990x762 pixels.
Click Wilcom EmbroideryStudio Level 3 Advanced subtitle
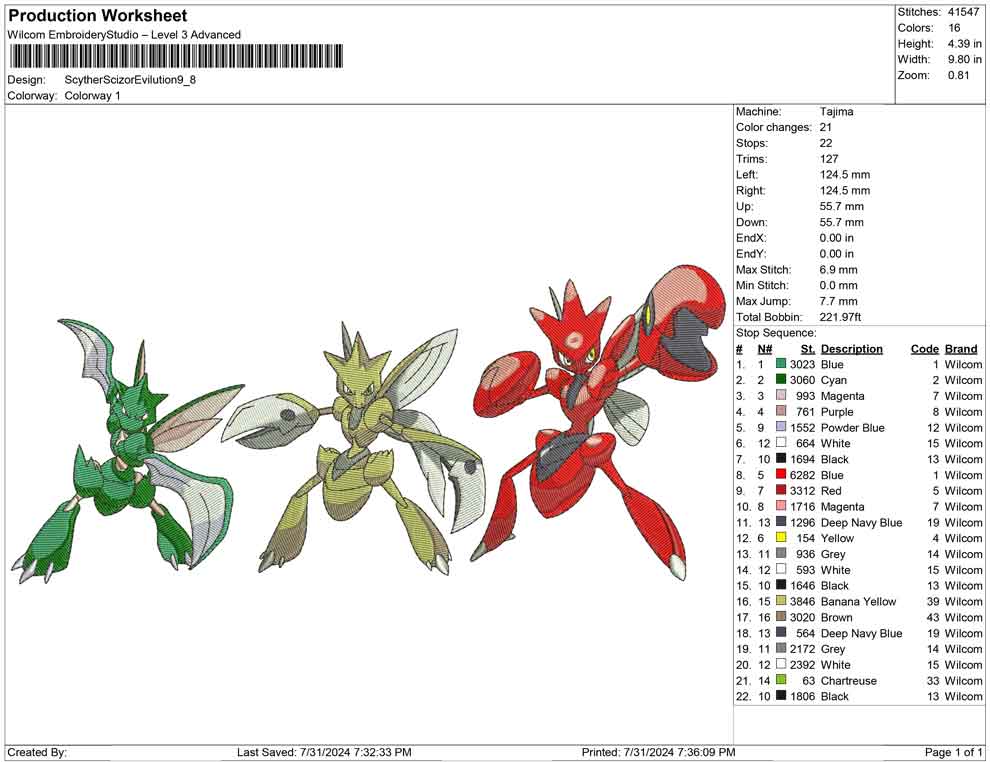[124, 35]
